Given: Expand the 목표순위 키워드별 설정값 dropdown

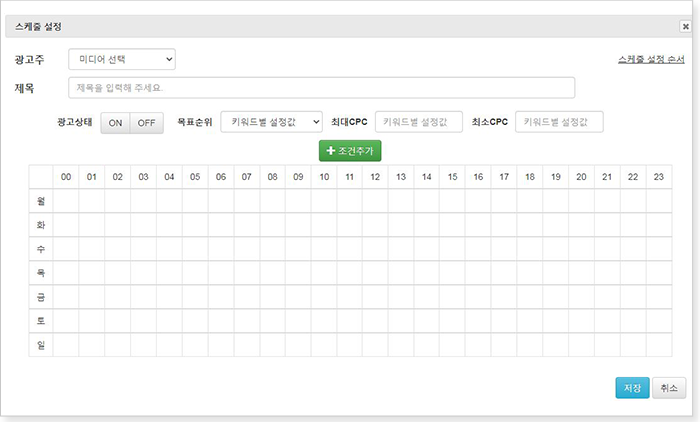Looking at the screenshot, I should [x=271, y=121].
